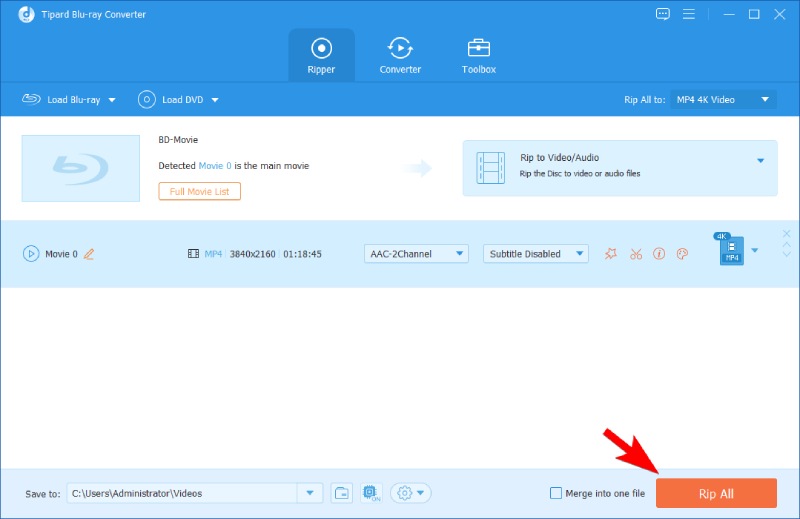
Task: Click the Movie 0 link
Action: 215,165
